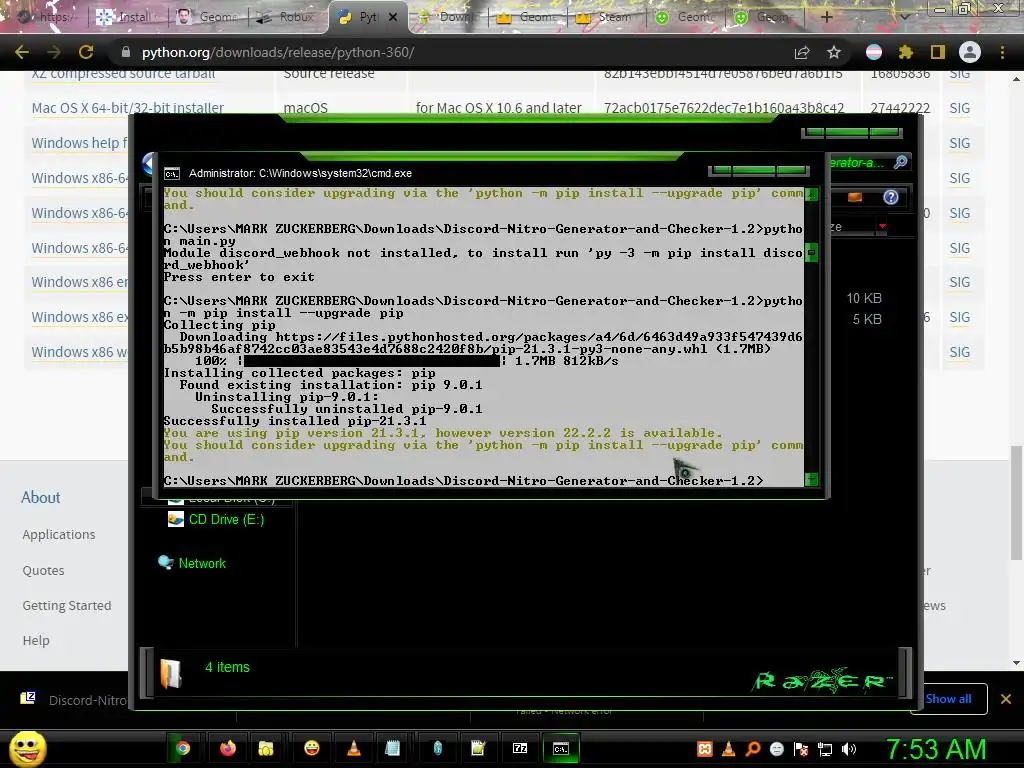Open the Chrome profile avatar
Viewport: 1024px width, 768px height.
(x=970, y=52)
